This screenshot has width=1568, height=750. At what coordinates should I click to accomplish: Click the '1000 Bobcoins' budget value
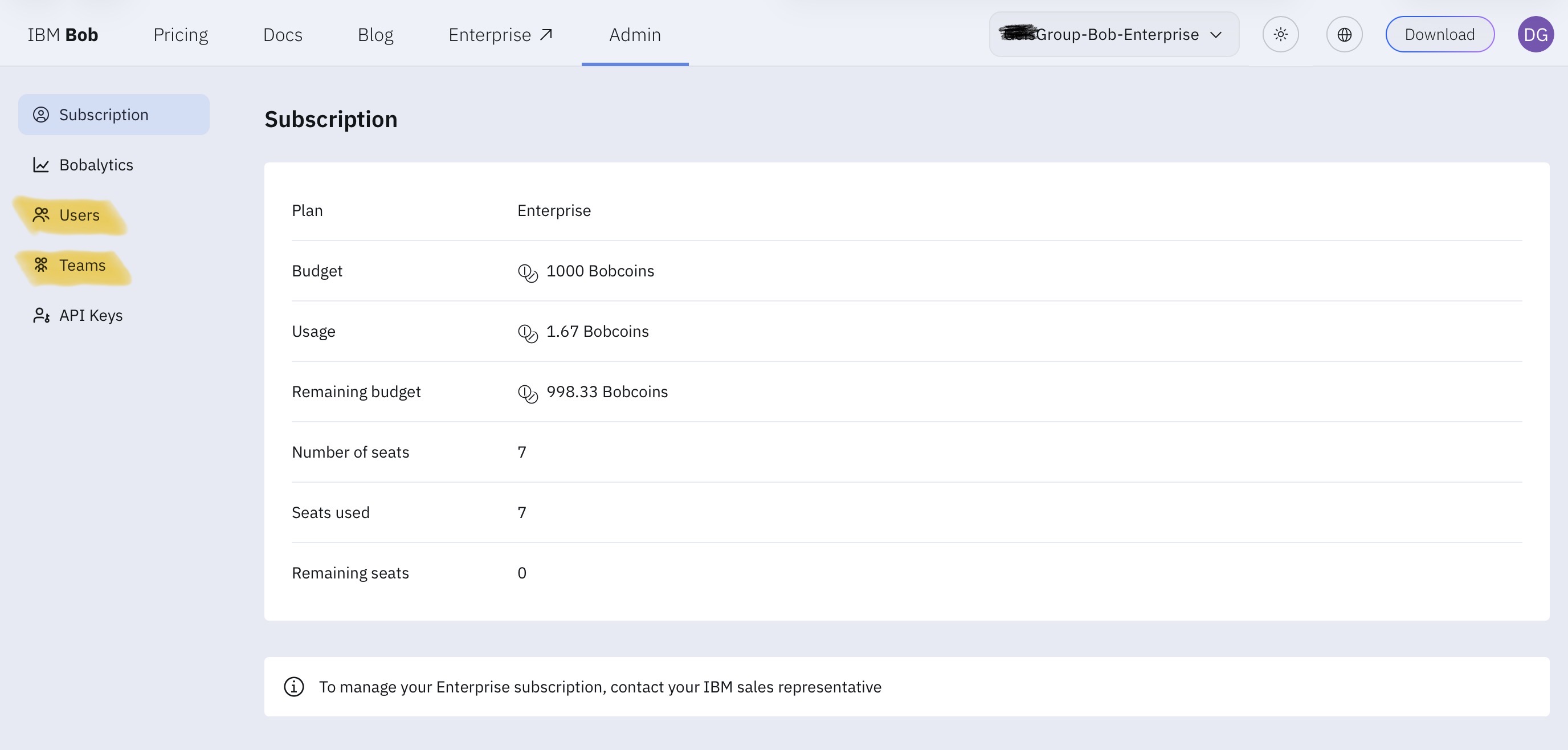[x=600, y=271]
